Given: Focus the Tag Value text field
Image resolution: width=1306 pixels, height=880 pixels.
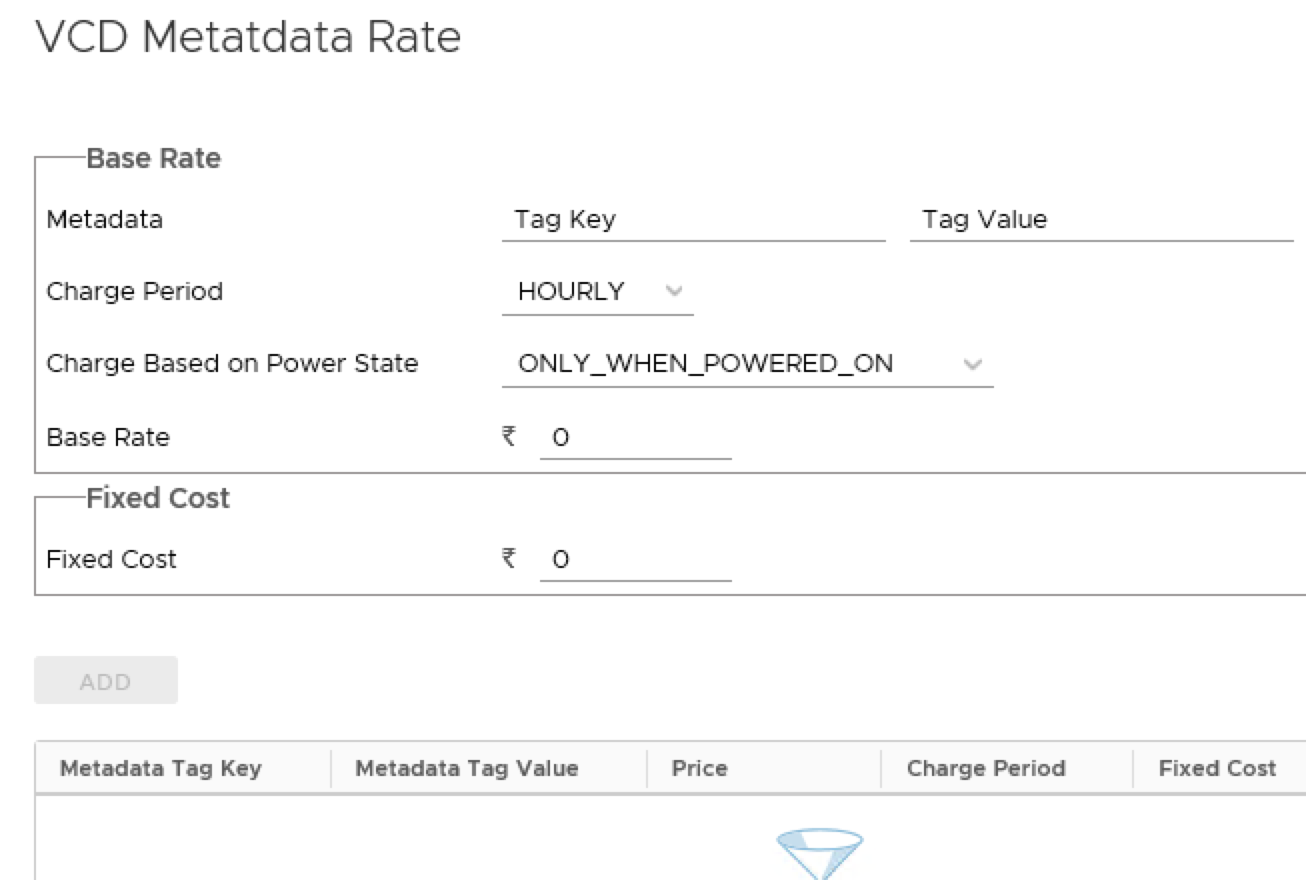Looking at the screenshot, I should (1100, 220).
